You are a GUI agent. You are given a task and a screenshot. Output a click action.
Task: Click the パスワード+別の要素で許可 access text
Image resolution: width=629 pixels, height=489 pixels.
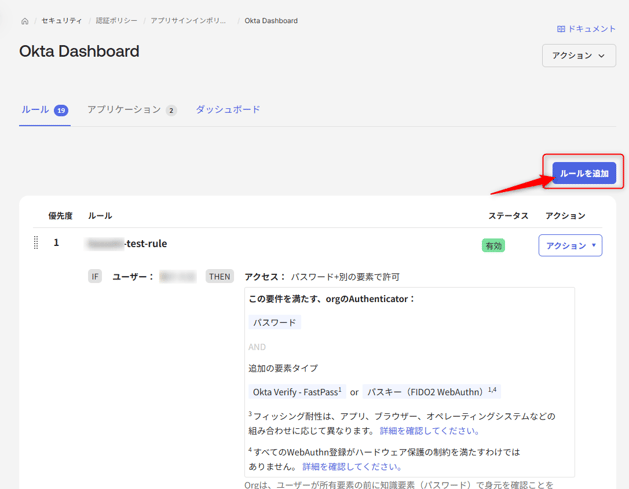tap(345, 277)
